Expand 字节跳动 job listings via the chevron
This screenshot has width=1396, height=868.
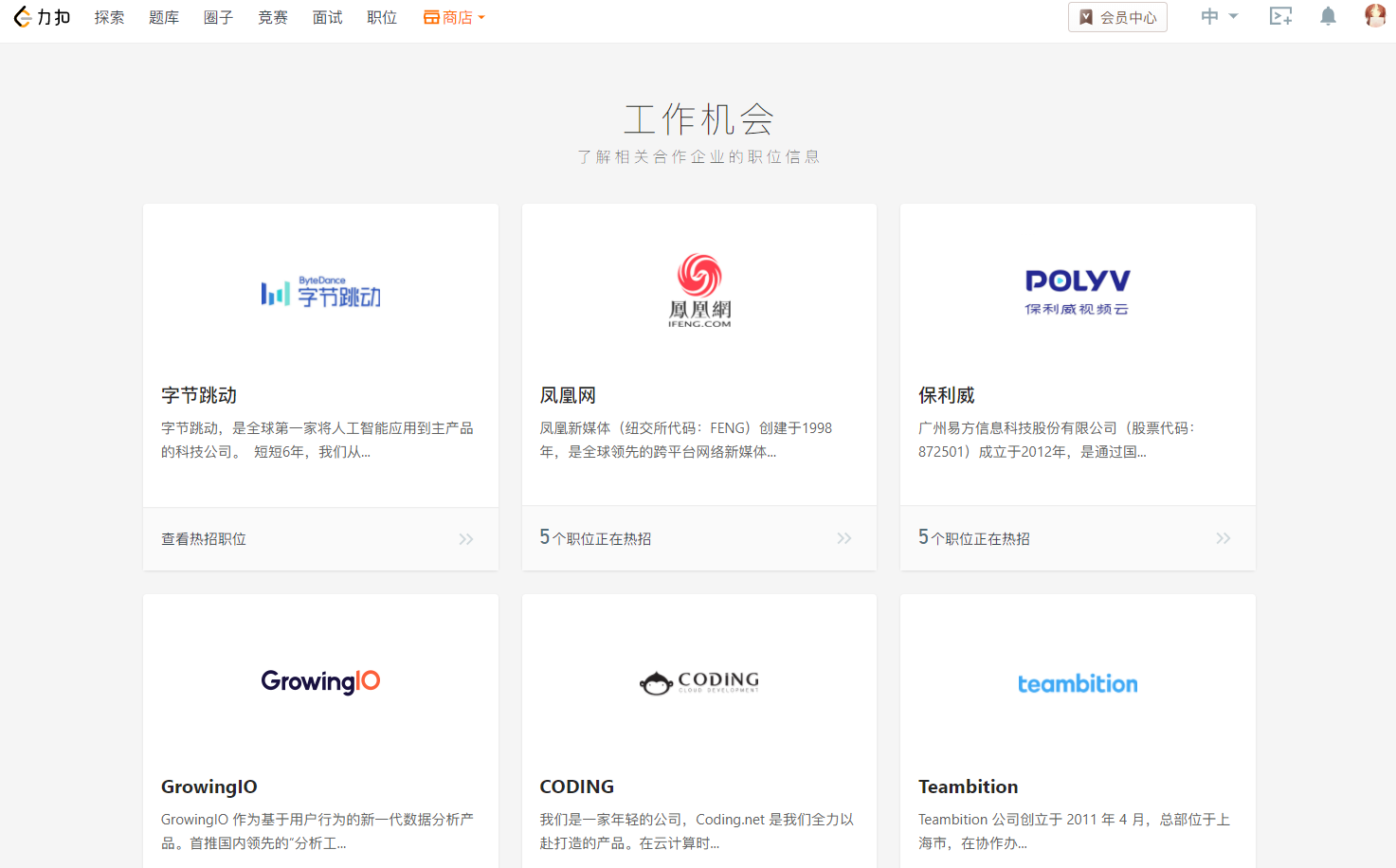click(x=465, y=537)
